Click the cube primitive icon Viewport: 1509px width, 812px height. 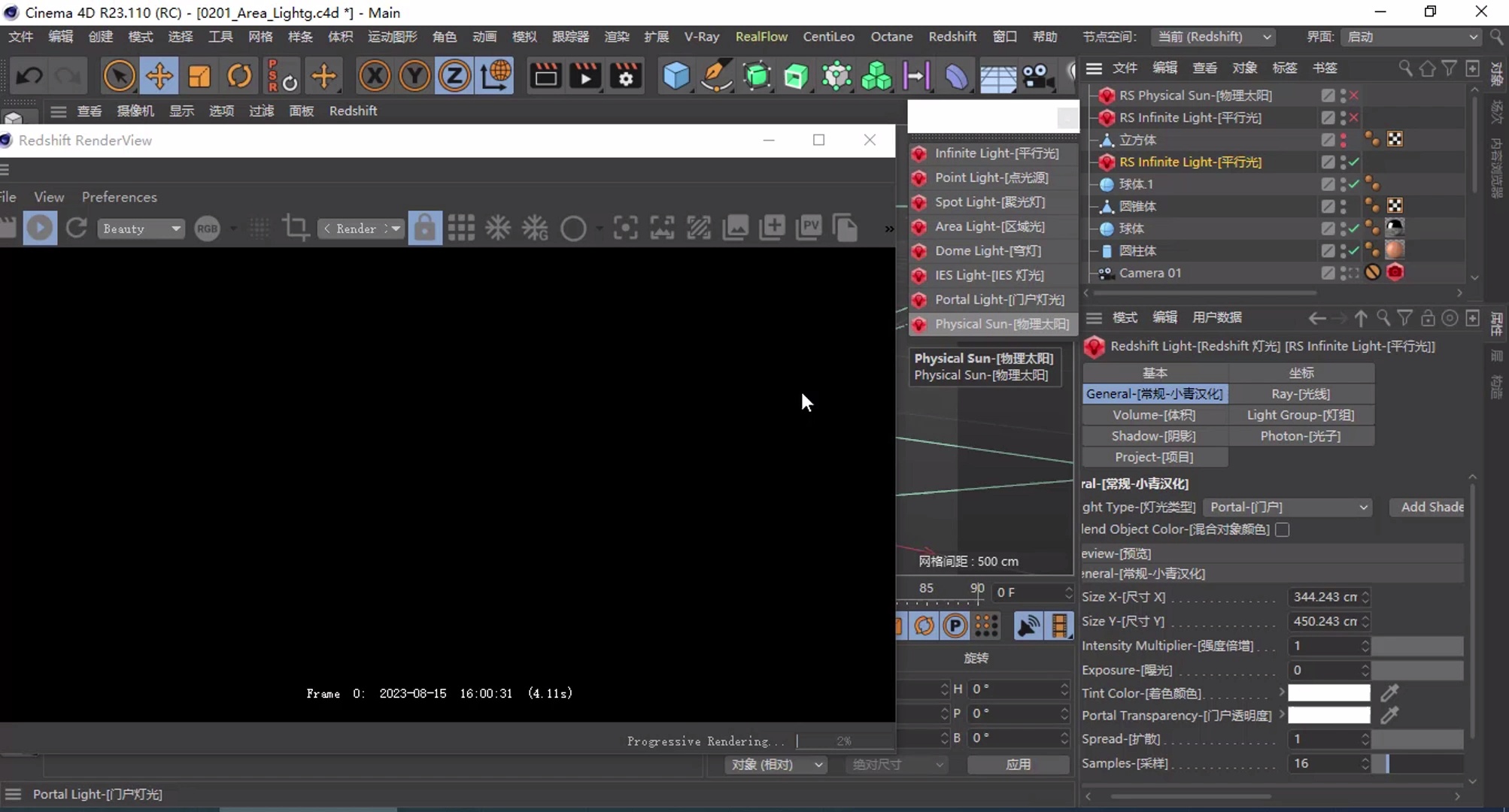pyautogui.click(x=675, y=75)
